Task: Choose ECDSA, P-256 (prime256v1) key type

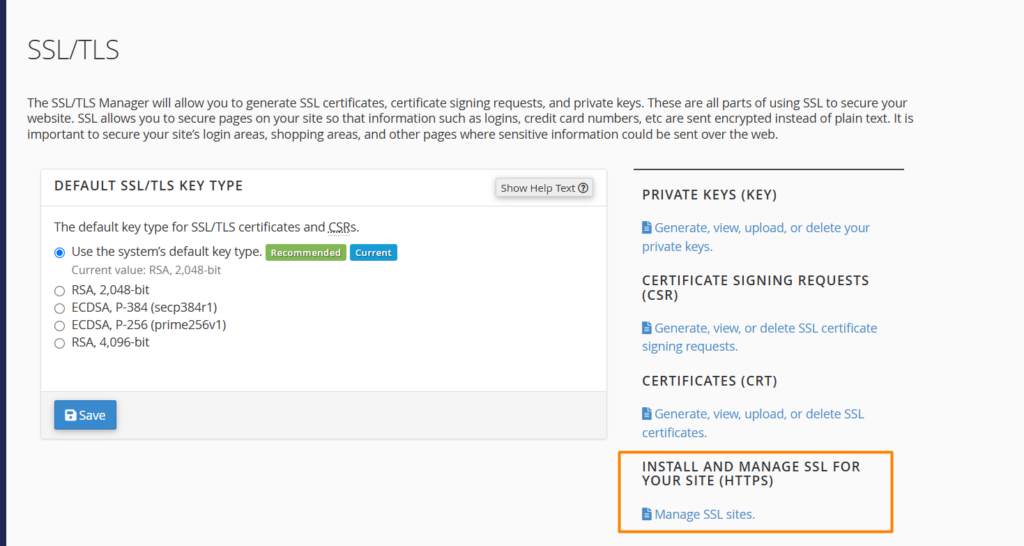Action: coord(60,325)
